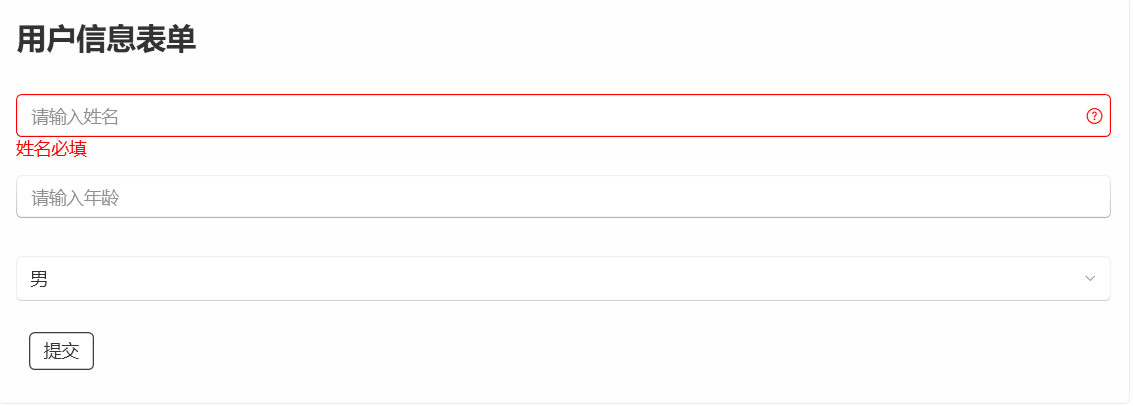Screen dimensions: 1133x406
Task: Expand gender options via down arrow
Action: pyautogui.click(x=1090, y=279)
